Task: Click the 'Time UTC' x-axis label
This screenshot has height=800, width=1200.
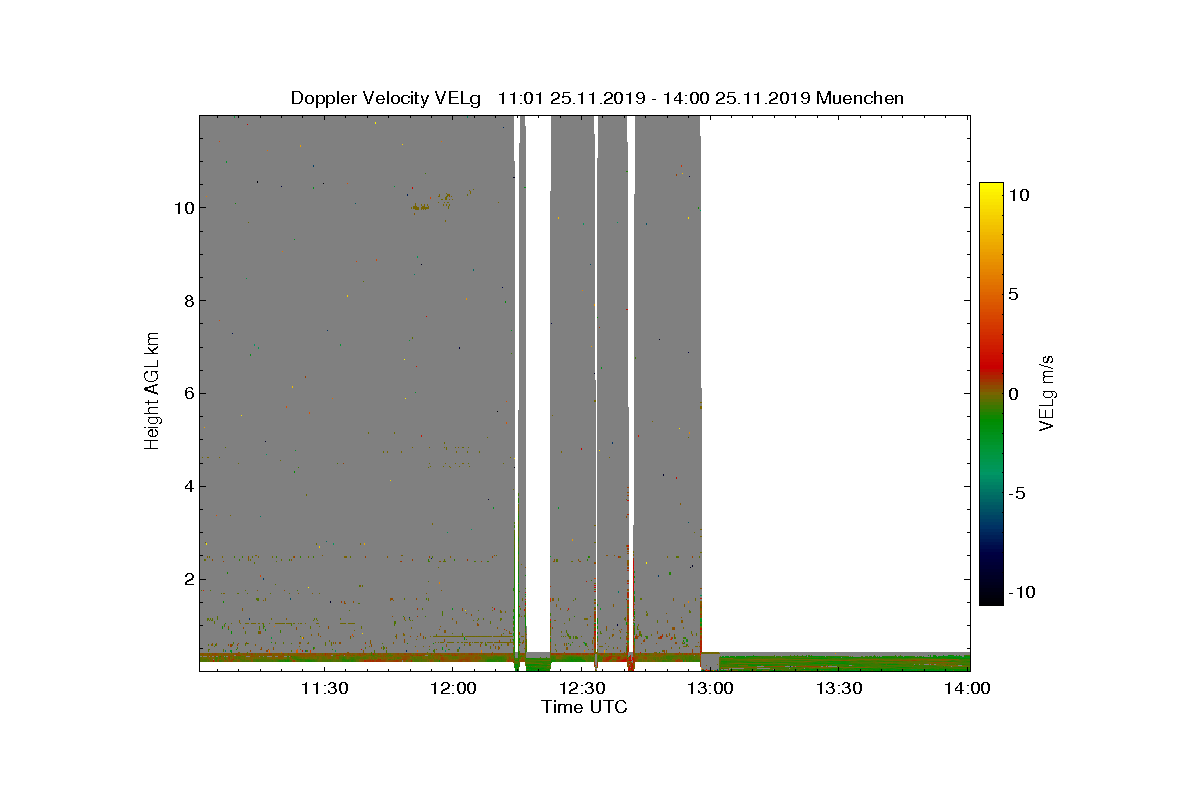Action: click(584, 707)
